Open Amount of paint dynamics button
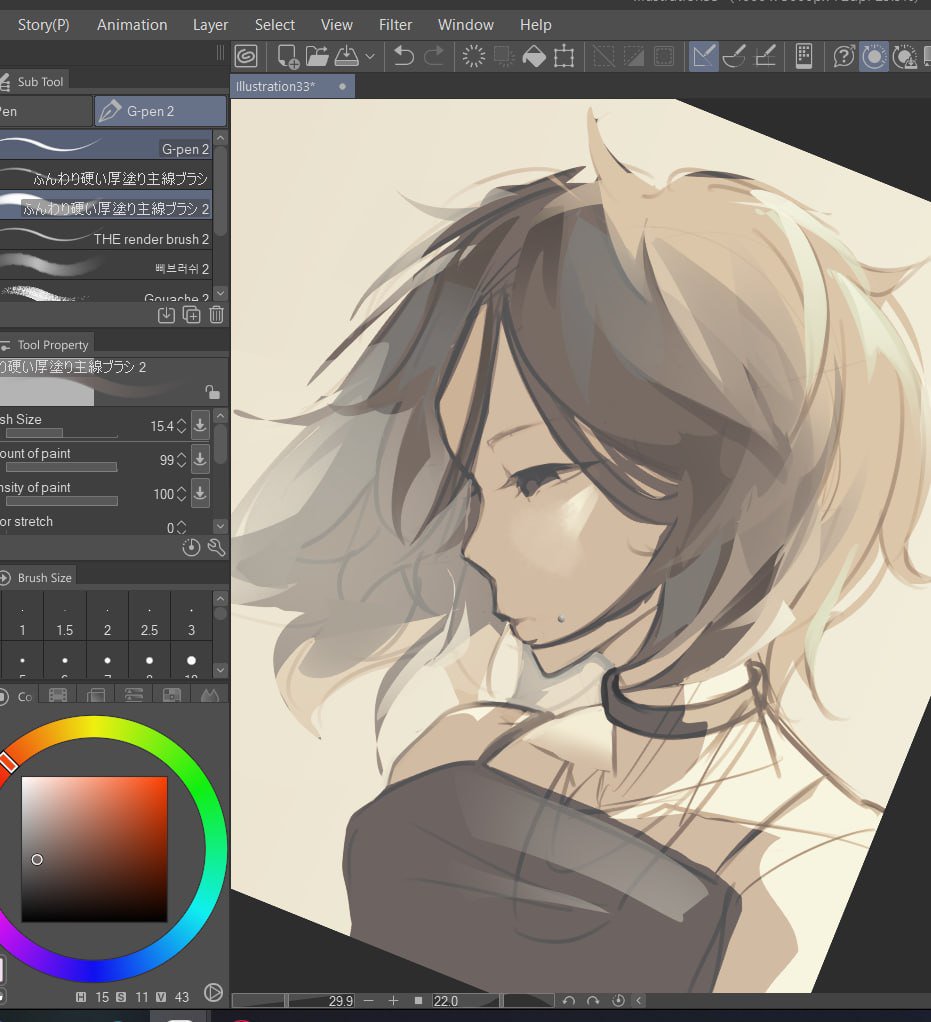Viewport: 931px width, 1022px height. (x=200, y=459)
